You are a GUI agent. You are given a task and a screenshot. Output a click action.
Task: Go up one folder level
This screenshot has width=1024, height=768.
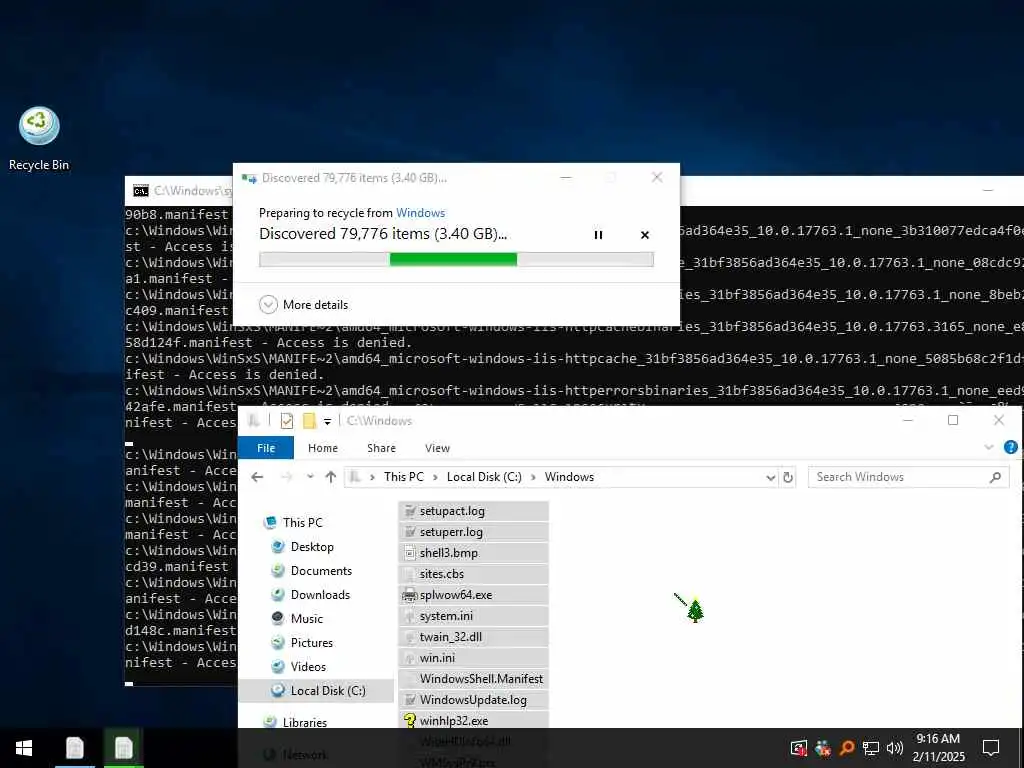pos(331,477)
